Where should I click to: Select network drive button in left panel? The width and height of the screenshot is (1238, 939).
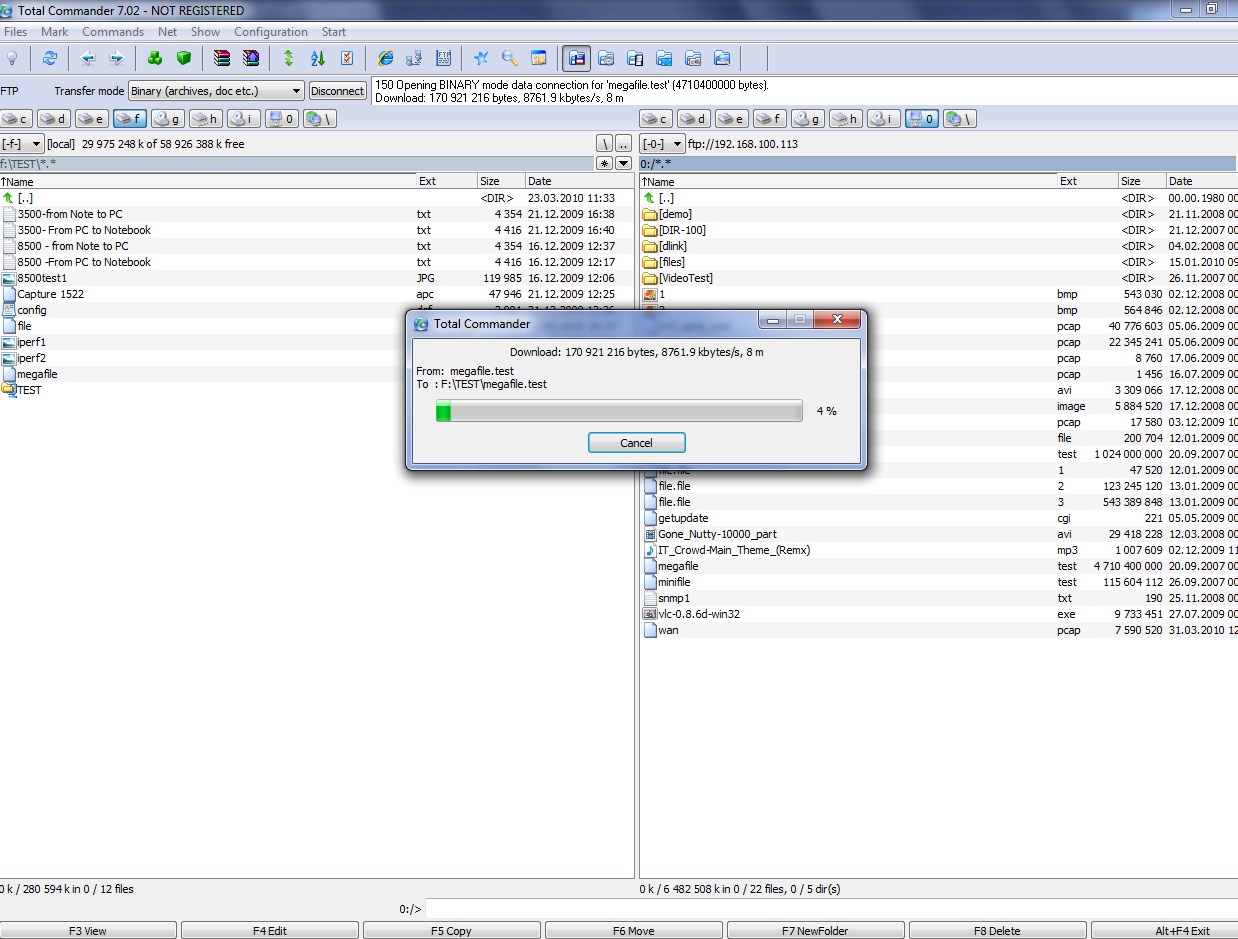pyautogui.click(x=320, y=119)
